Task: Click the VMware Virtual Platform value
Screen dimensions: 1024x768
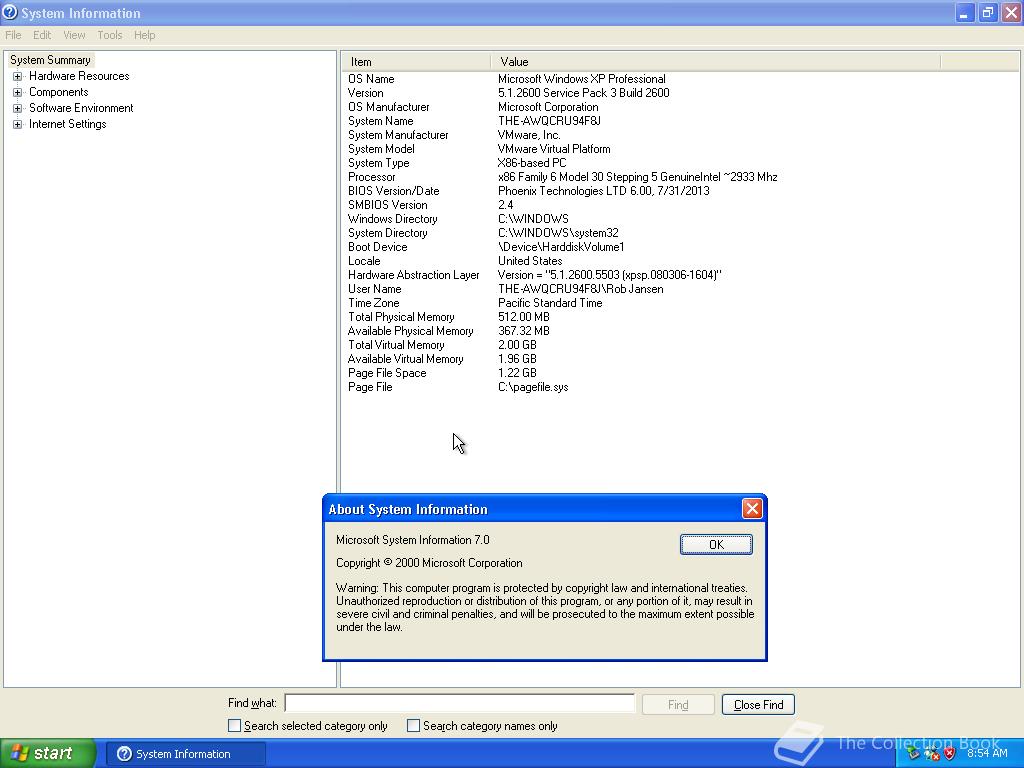Action: (554, 149)
